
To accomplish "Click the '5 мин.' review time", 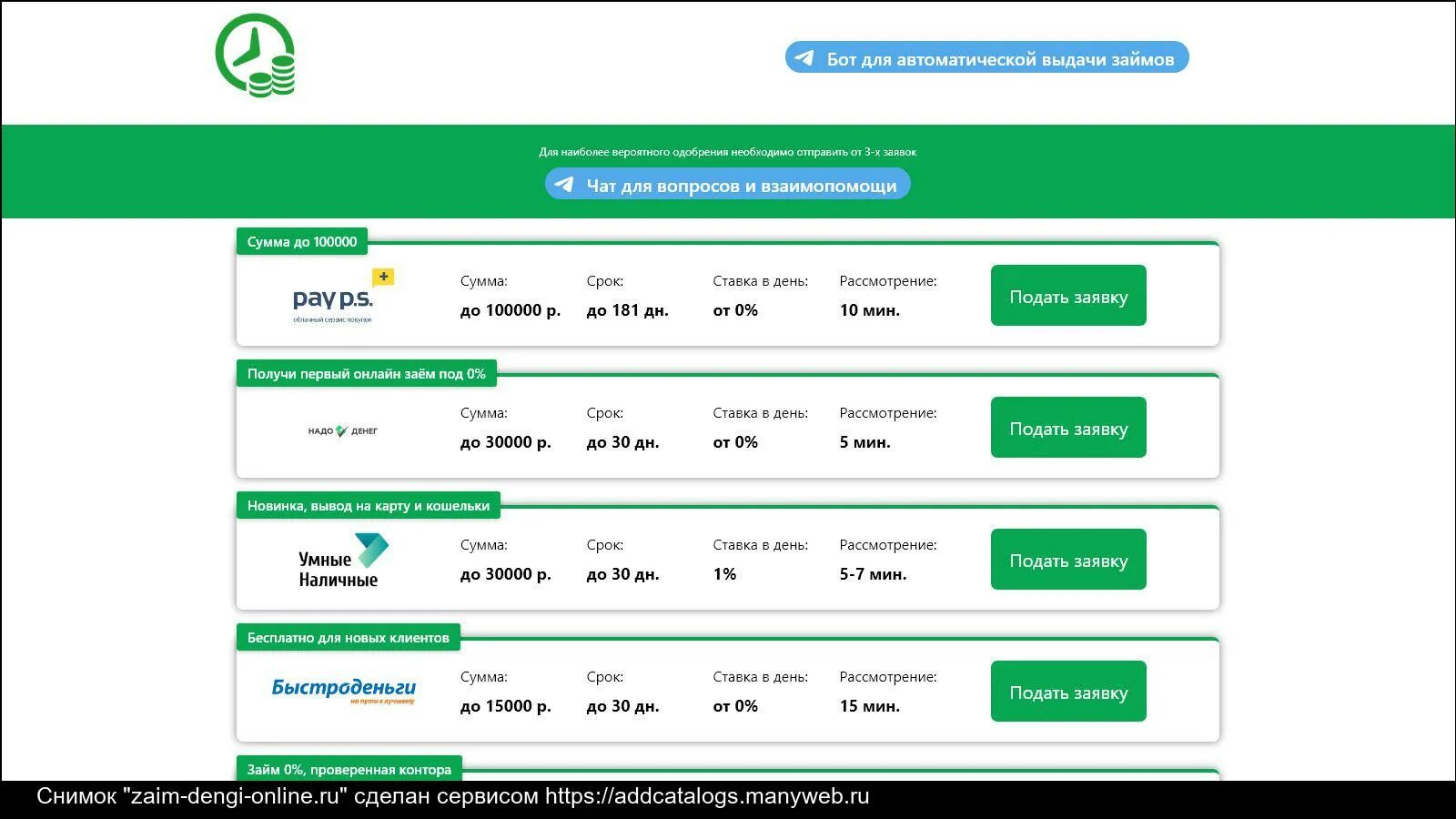I will (x=865, y=442).
